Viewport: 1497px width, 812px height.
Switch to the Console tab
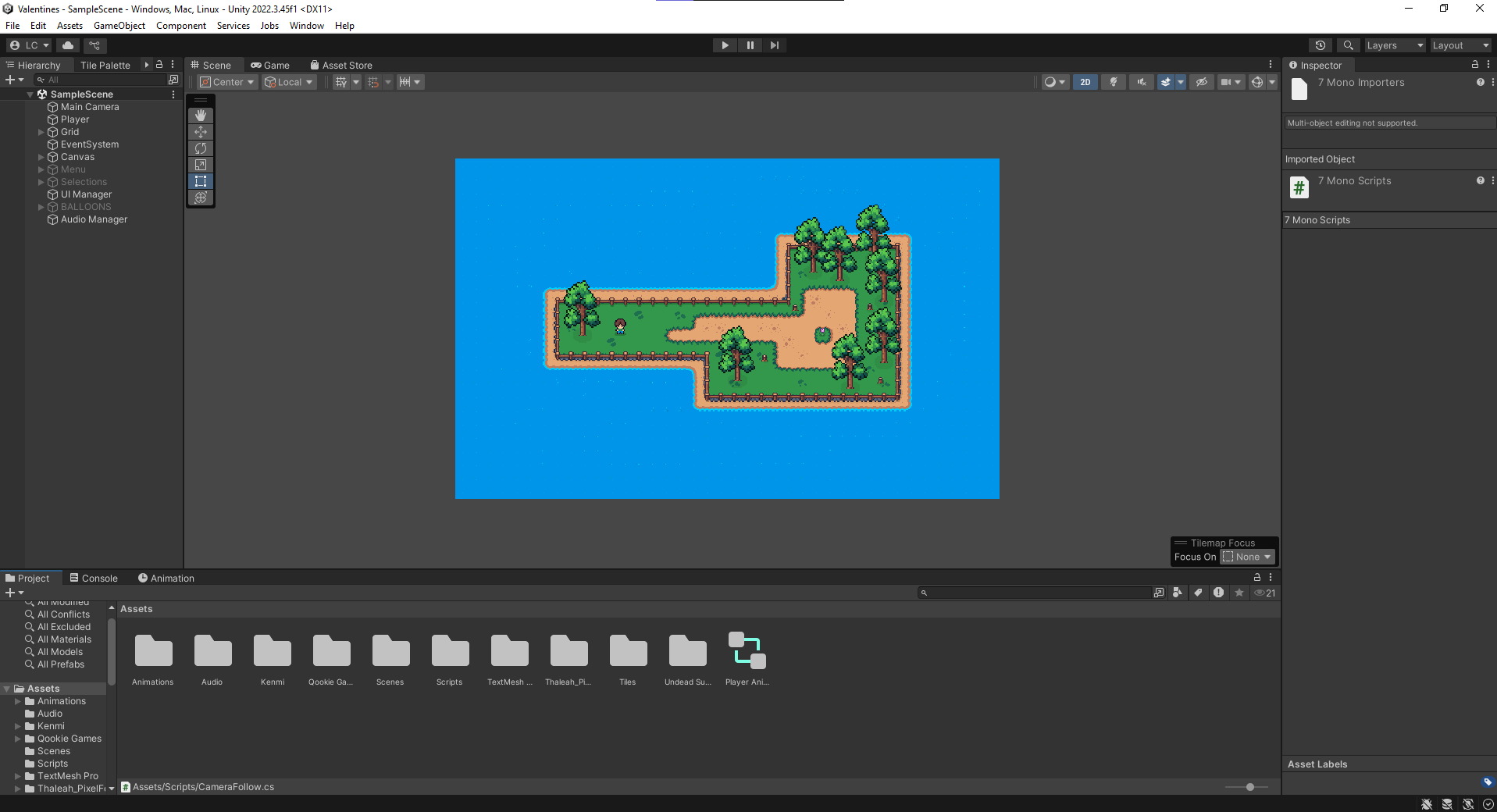point(94,578)
